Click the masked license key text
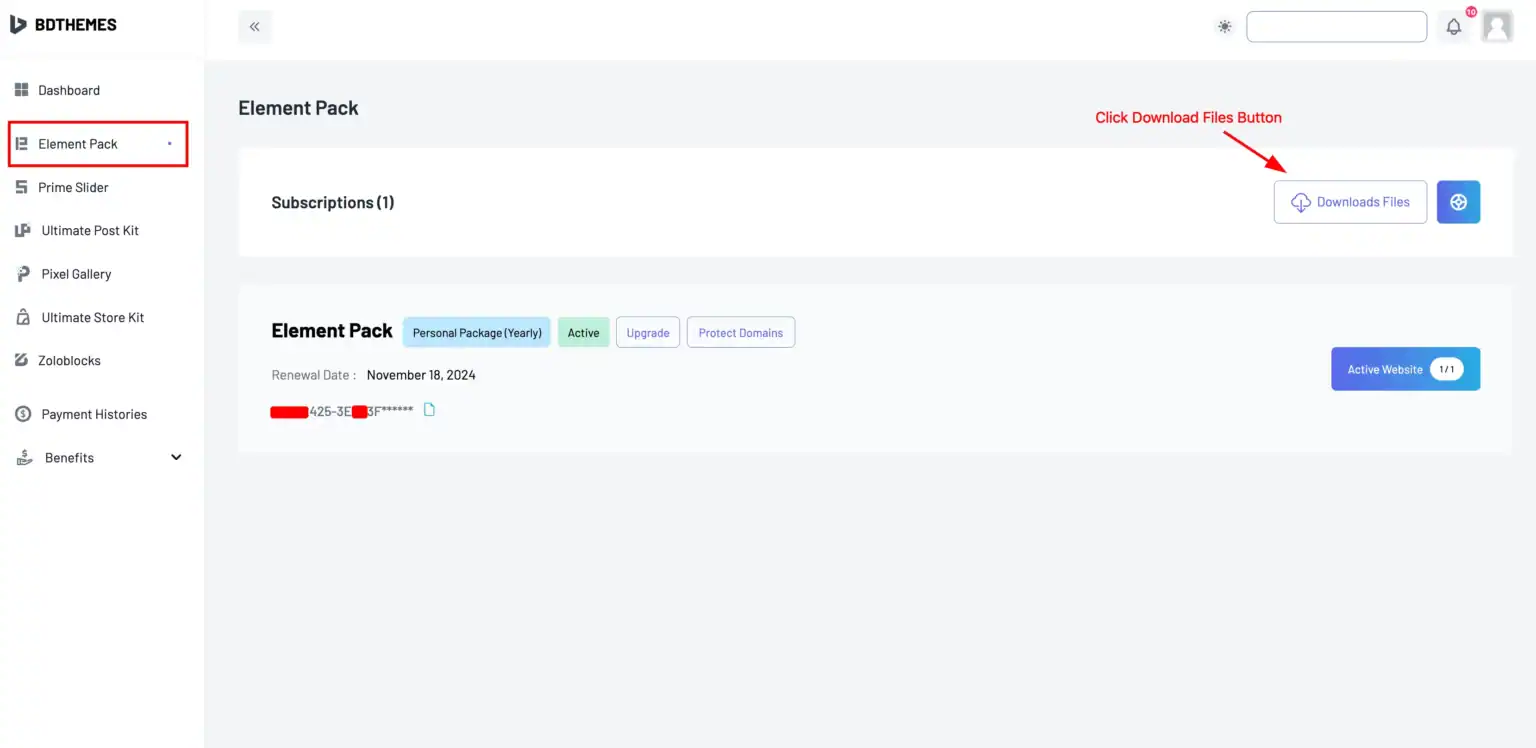1536x748 pixels. pos(342,411)
